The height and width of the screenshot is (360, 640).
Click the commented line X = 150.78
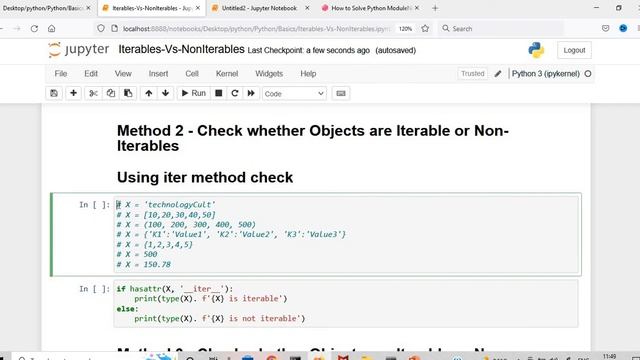pos(143,264)
